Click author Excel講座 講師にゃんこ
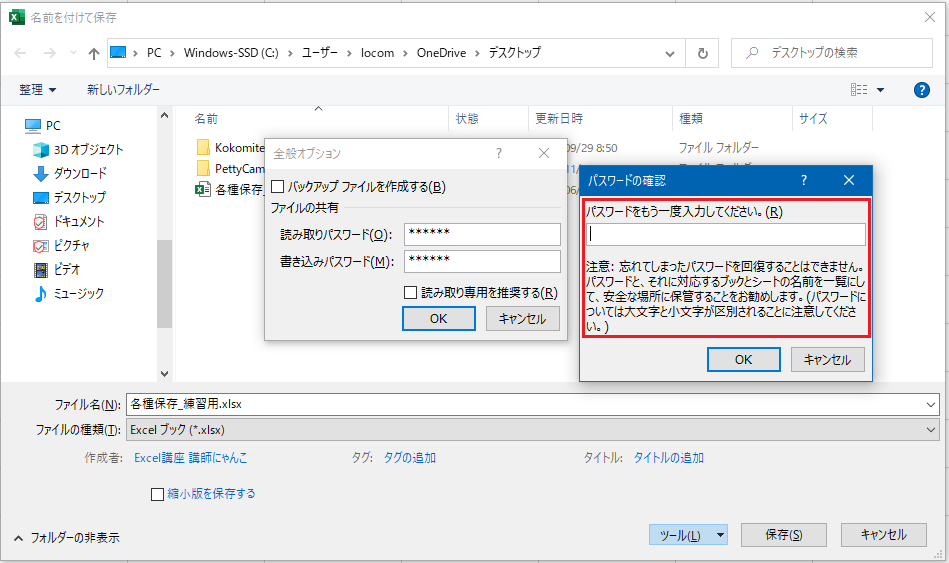949x563 pixels. click(191, 458)
